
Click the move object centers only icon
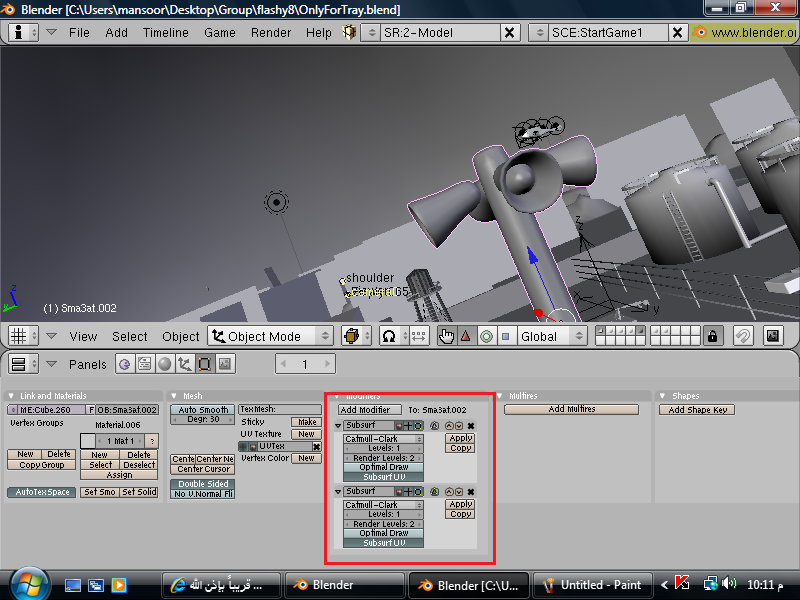(418, 336)
